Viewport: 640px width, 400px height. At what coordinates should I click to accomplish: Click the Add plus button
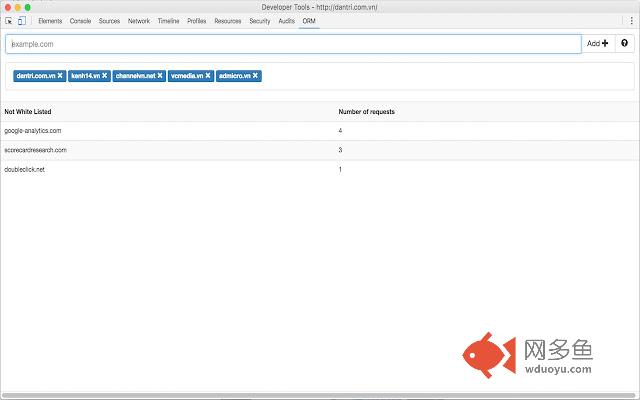597,44
